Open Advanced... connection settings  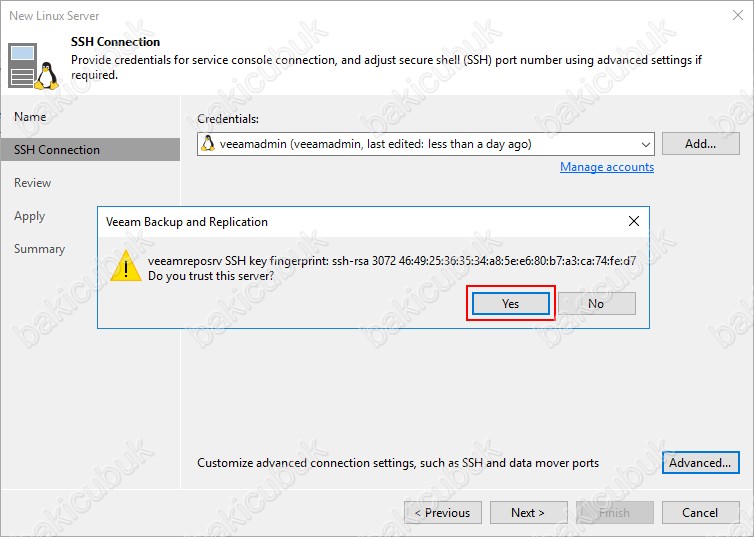pos(701,462)
